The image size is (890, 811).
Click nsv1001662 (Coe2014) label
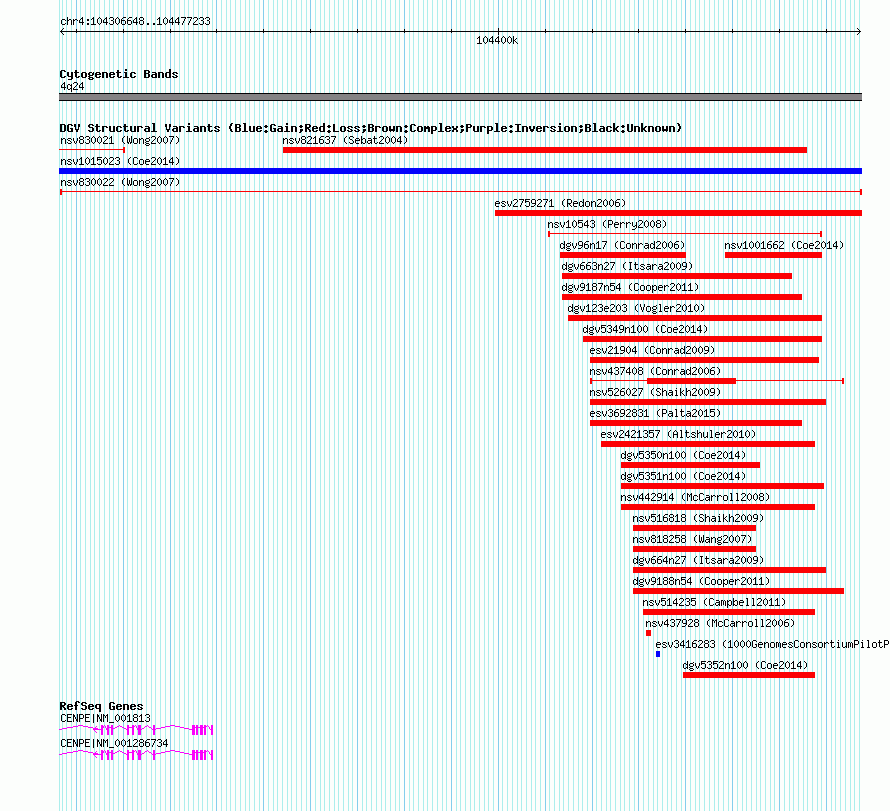pyautogui.click(x=784, y=245)
